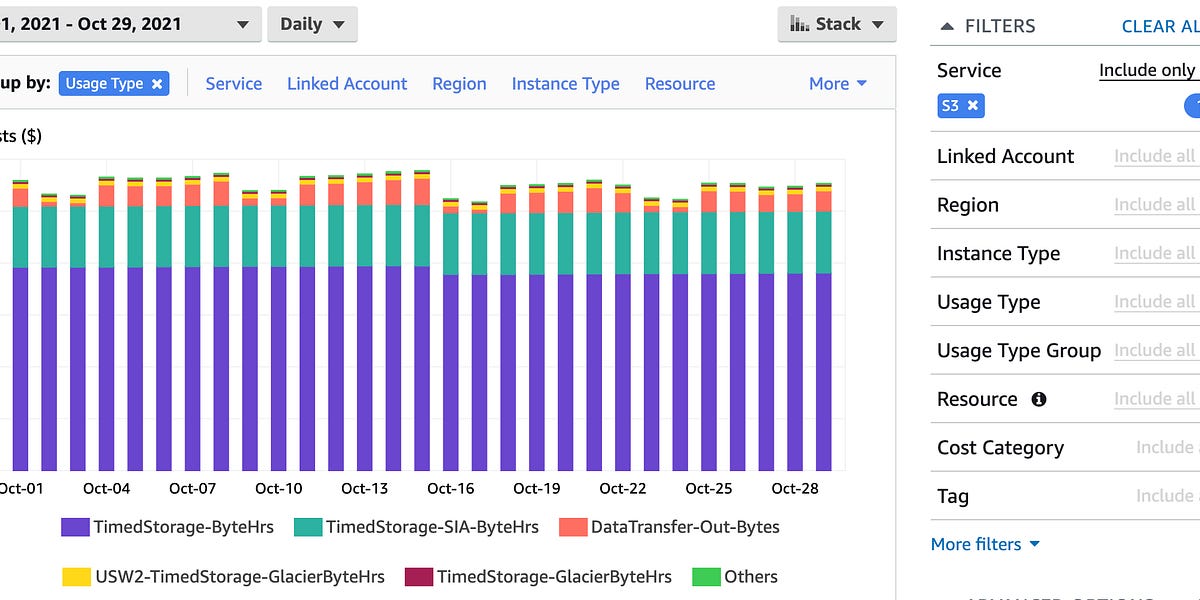Expand the More group-by options dropdown
The width and height of the screenshot is (1200, 600).
point(837,84)
